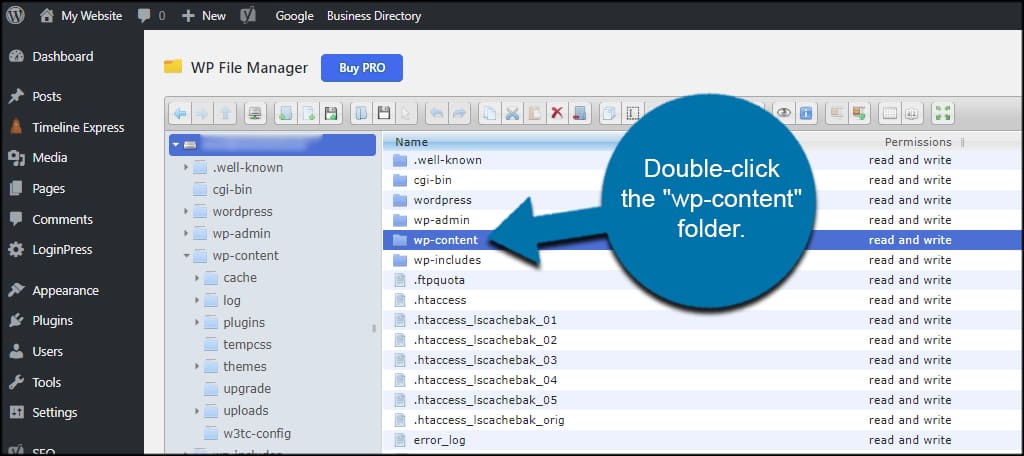
Task: Expand the .well-known folder in tree
Action: (186, 168)
